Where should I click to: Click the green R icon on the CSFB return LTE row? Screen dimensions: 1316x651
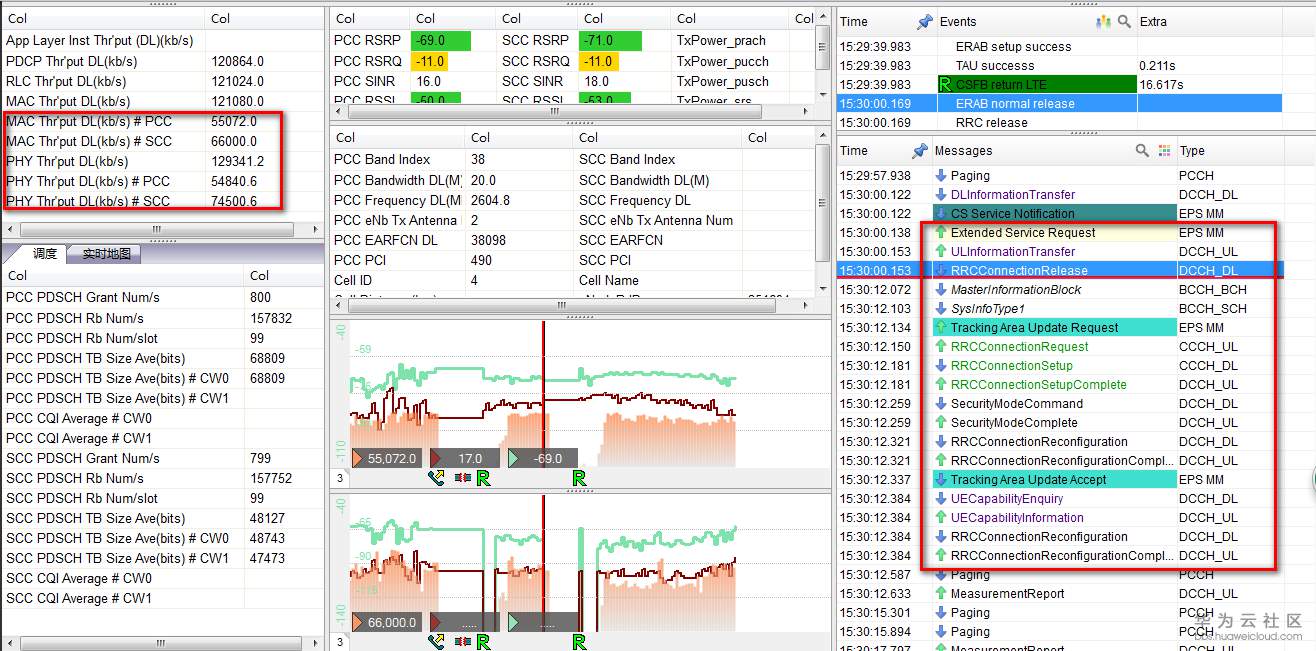[x=945, y=85]
